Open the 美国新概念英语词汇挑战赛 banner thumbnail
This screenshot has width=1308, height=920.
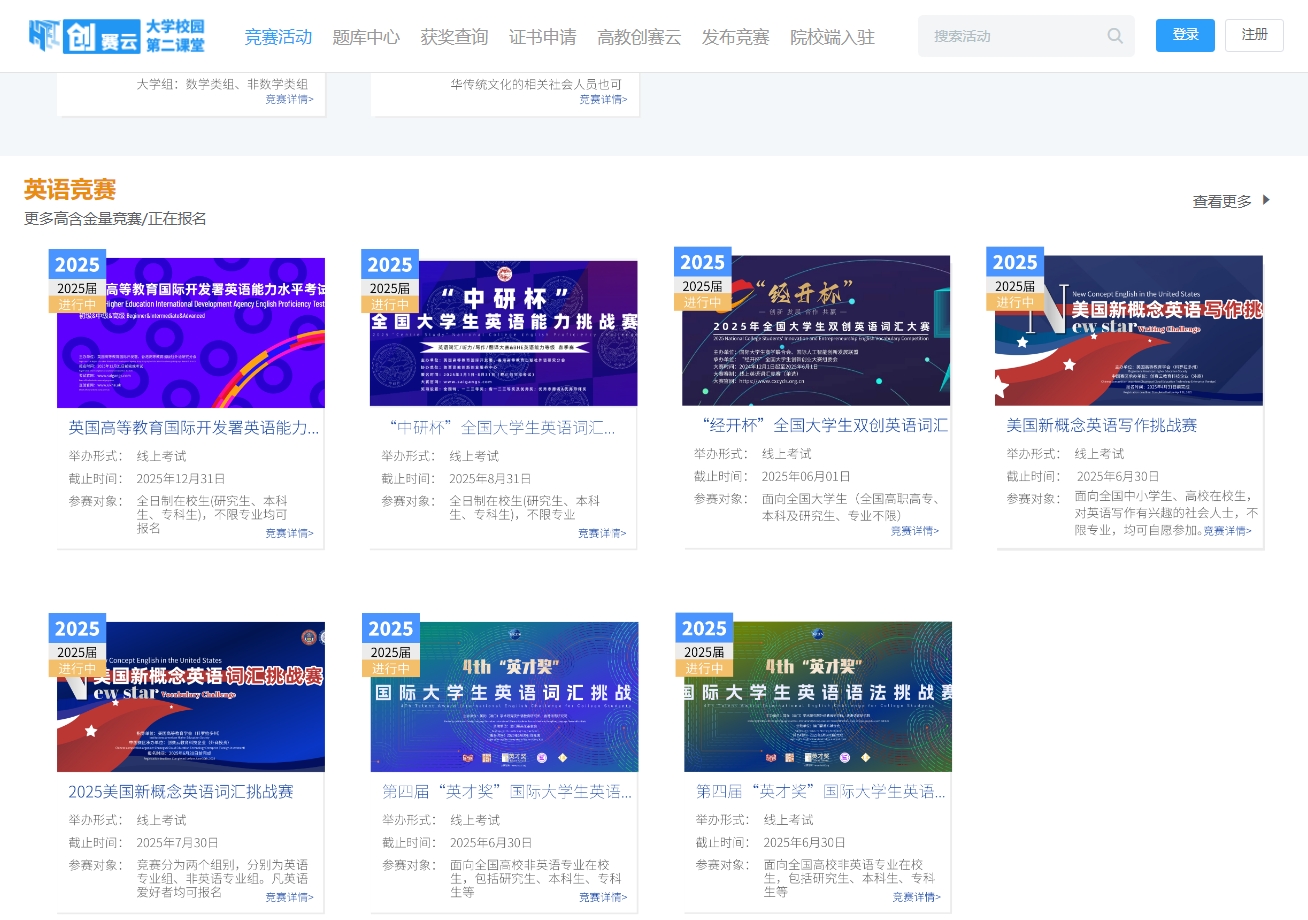[x=191, y=697]
